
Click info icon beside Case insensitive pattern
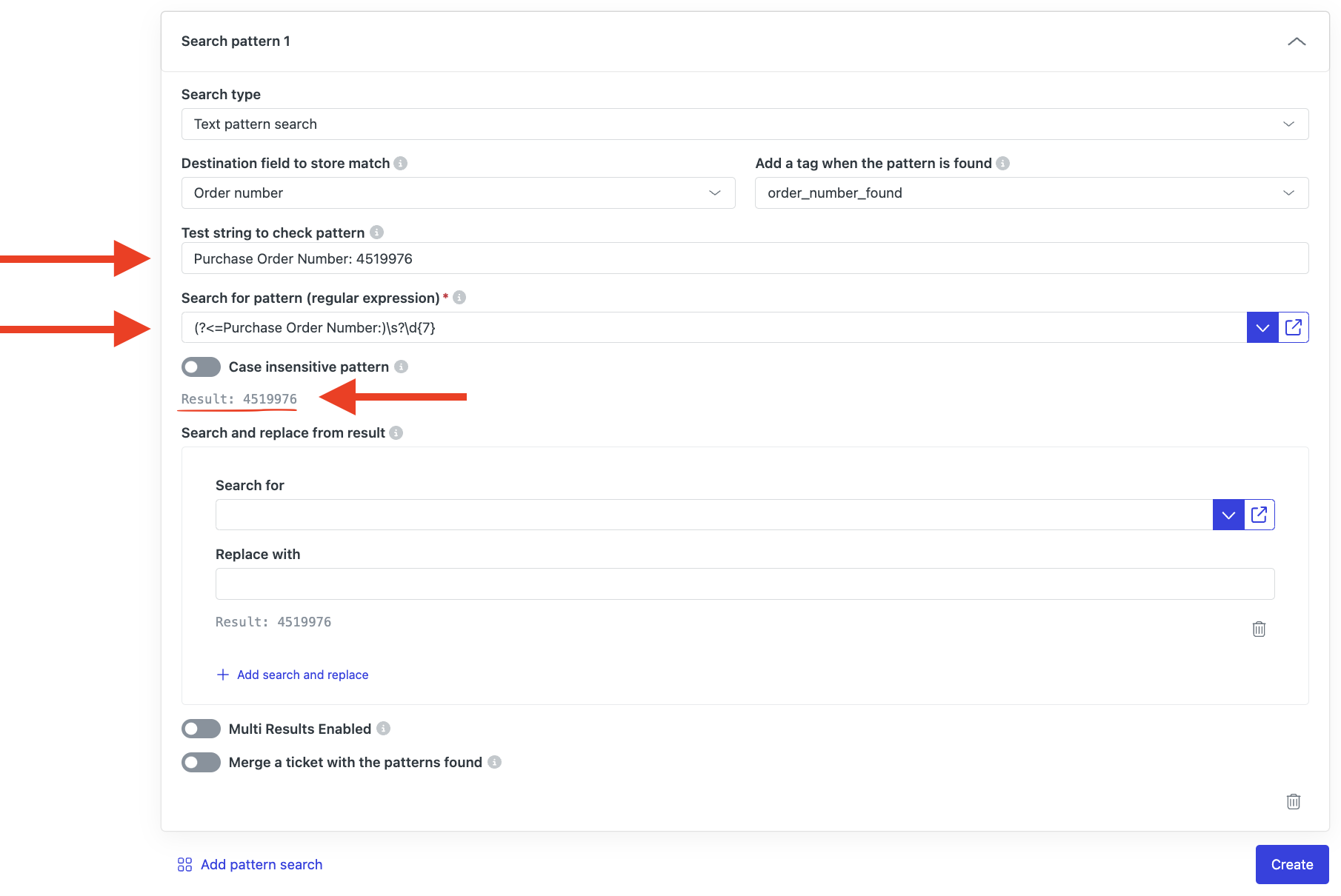point(401,367)
